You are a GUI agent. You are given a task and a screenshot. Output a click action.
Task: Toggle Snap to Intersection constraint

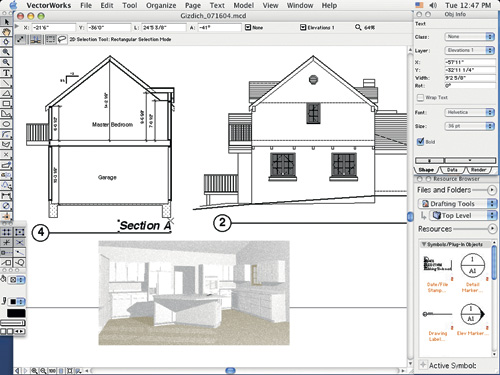(x=20, y=242)
